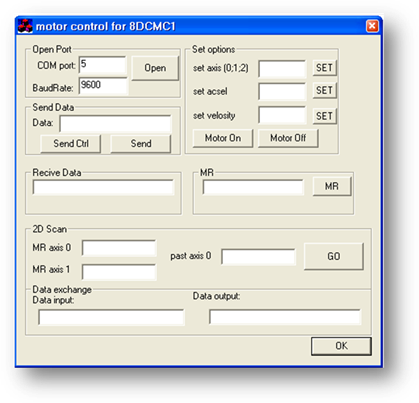Screen dimensions: 419x403
Task: Focus the MR axis 0 field
Action: [x=119, y=248]
